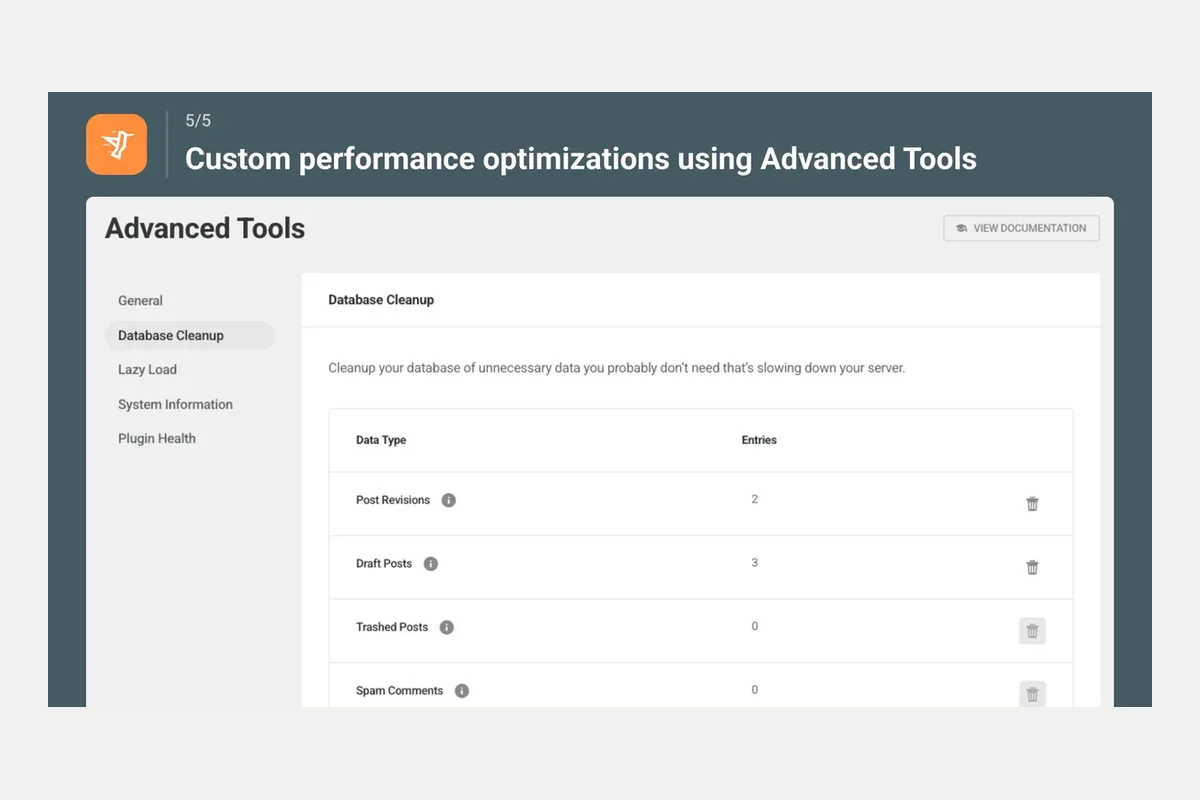Click the entries count 3 for Draft Posts
Image resolution: width=1200 pixels, height=800 pixels.
[755, 563]
